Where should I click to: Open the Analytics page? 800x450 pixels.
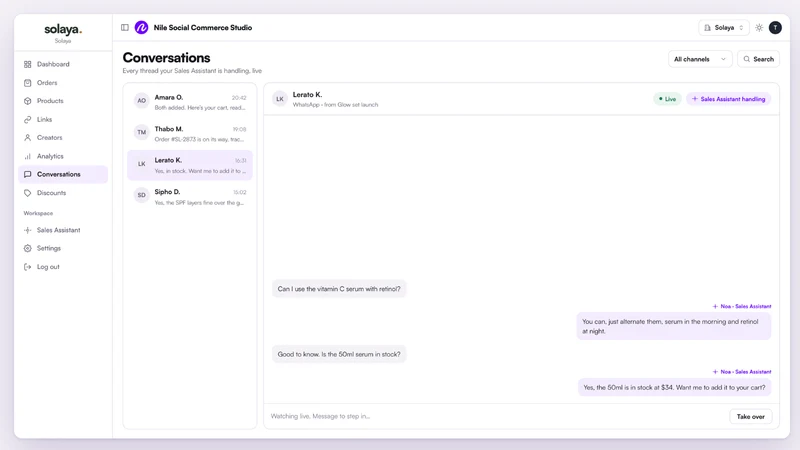tap(63, 156)
